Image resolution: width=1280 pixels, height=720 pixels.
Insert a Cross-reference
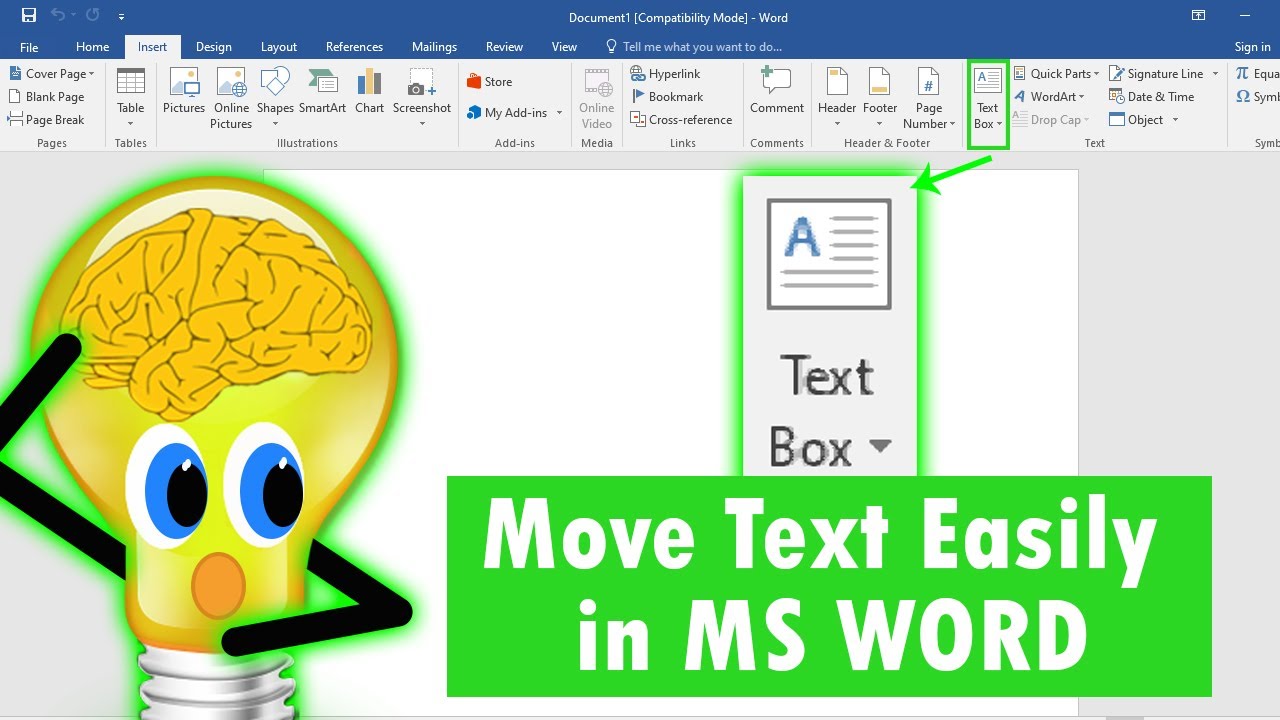(682, 120)
